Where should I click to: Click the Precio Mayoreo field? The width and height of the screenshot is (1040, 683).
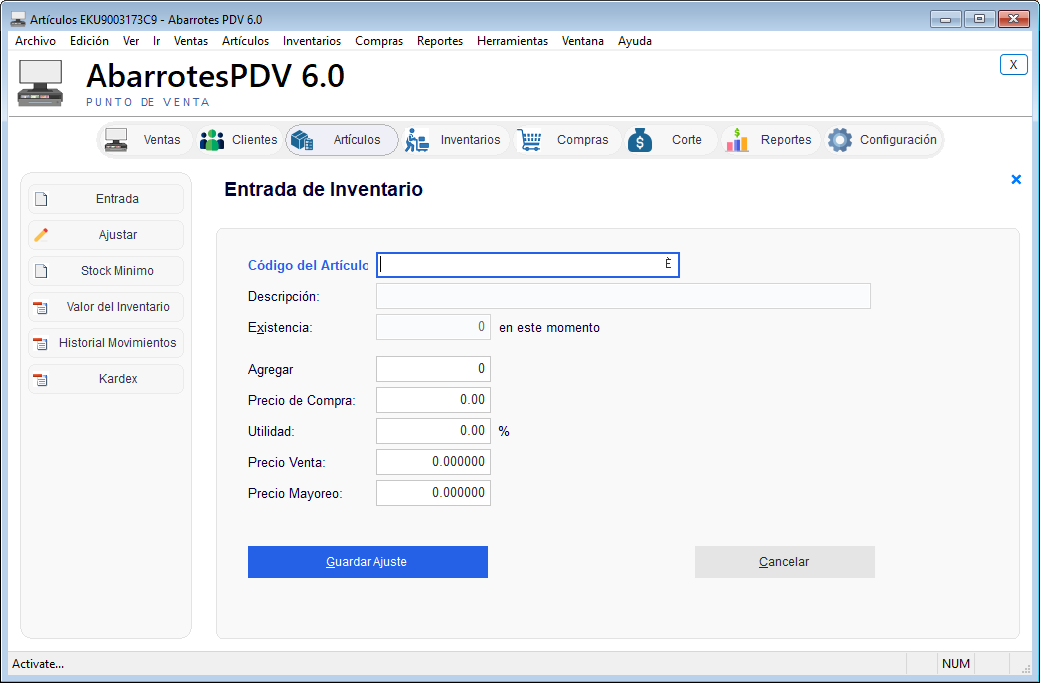[x=433, y=493]
